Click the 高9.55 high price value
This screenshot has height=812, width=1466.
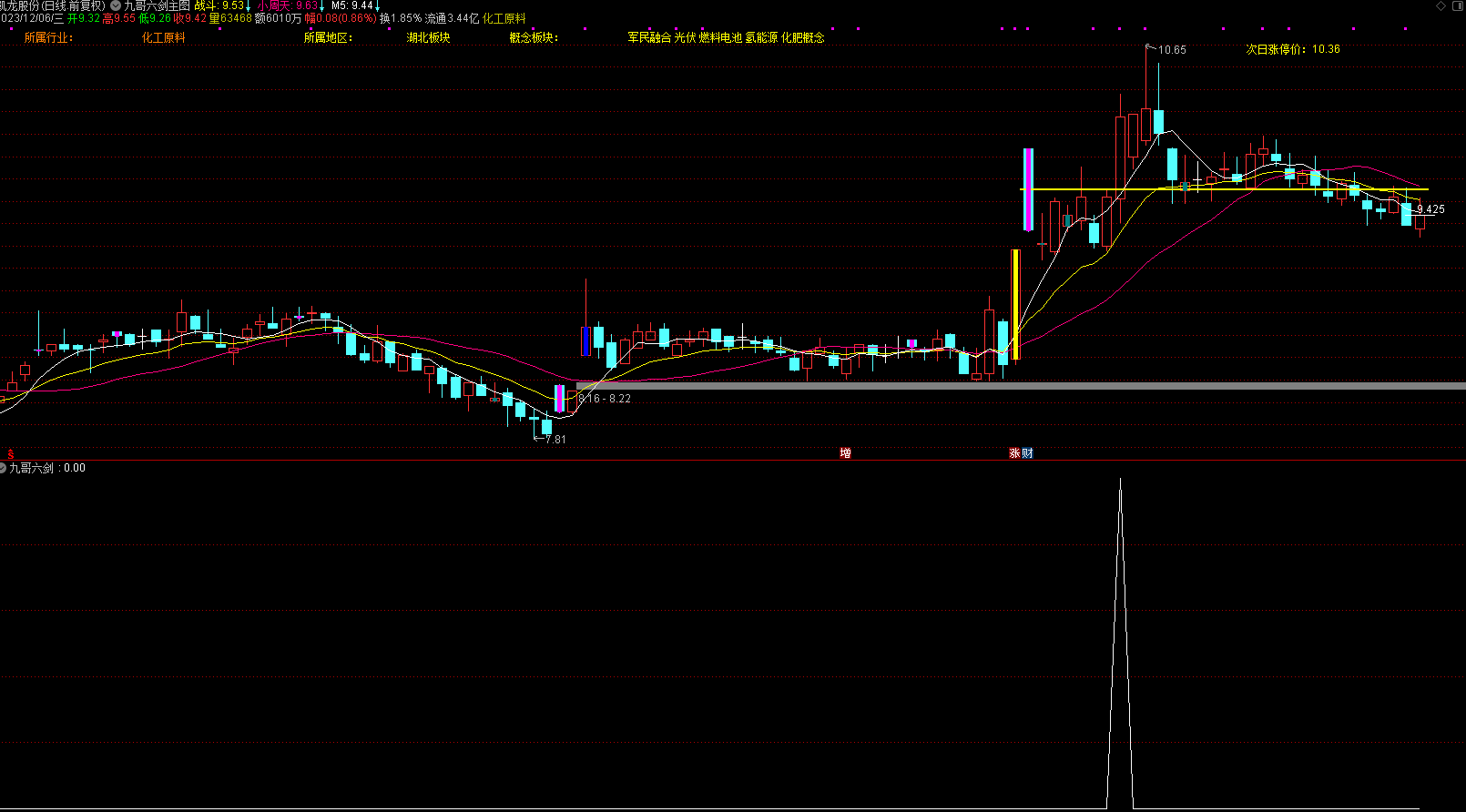click(119, 18)
